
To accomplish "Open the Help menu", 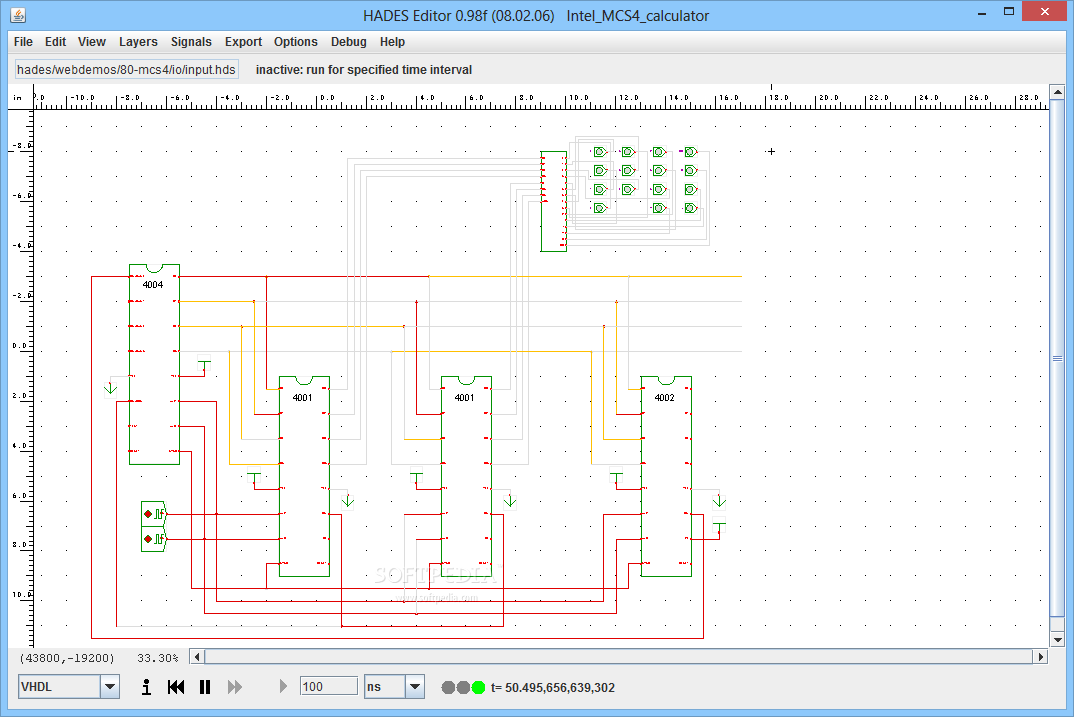I will (392, 42).
